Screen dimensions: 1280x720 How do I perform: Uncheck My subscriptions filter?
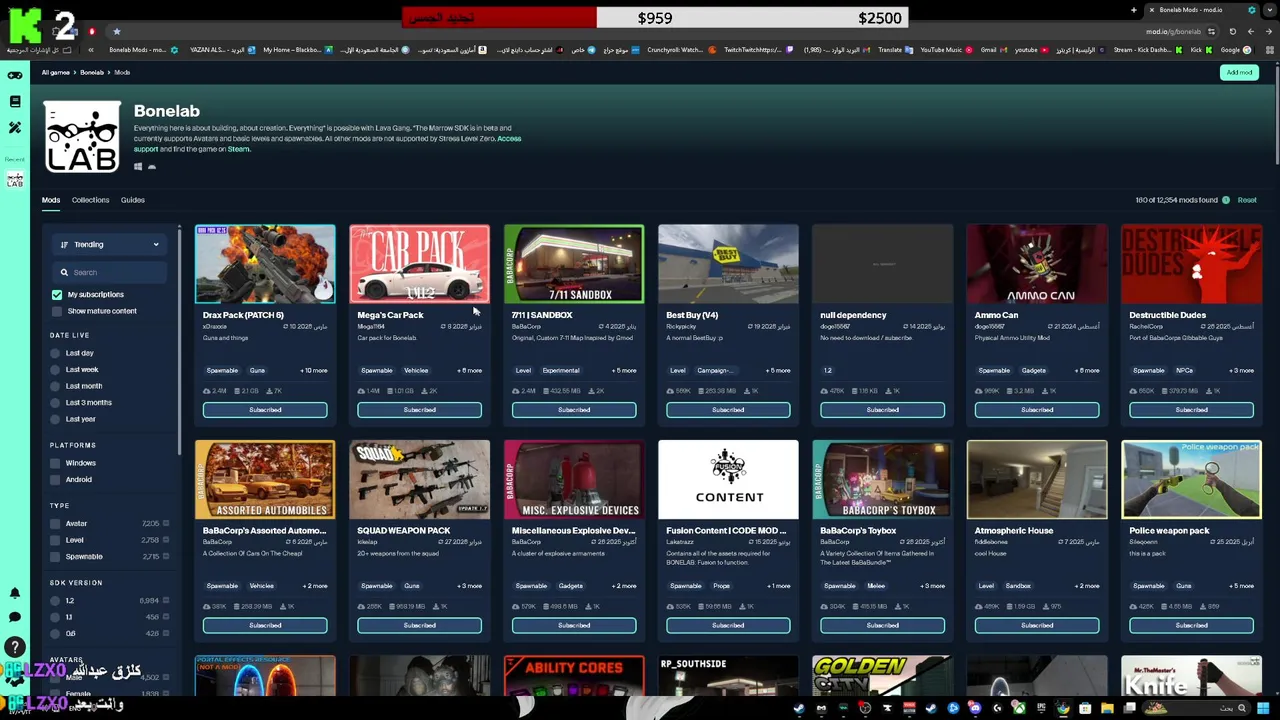click(57, 295)
